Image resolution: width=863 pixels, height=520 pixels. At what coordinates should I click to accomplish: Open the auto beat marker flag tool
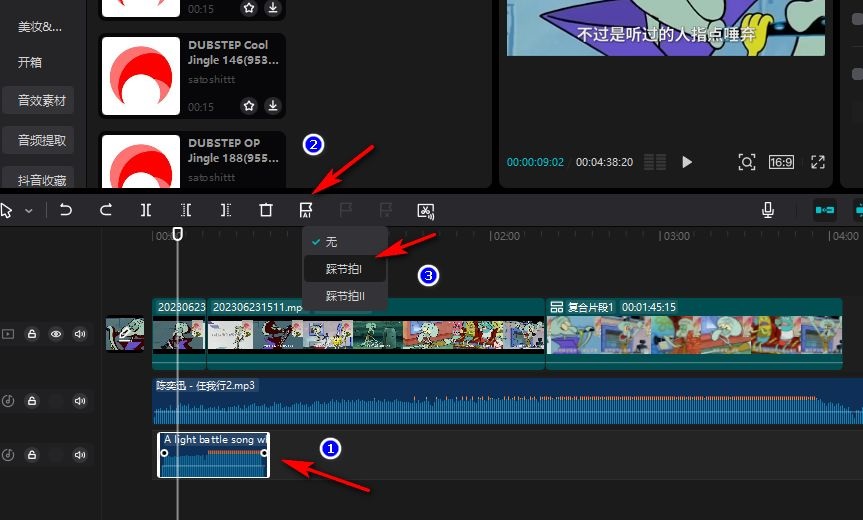pos(306,210)
